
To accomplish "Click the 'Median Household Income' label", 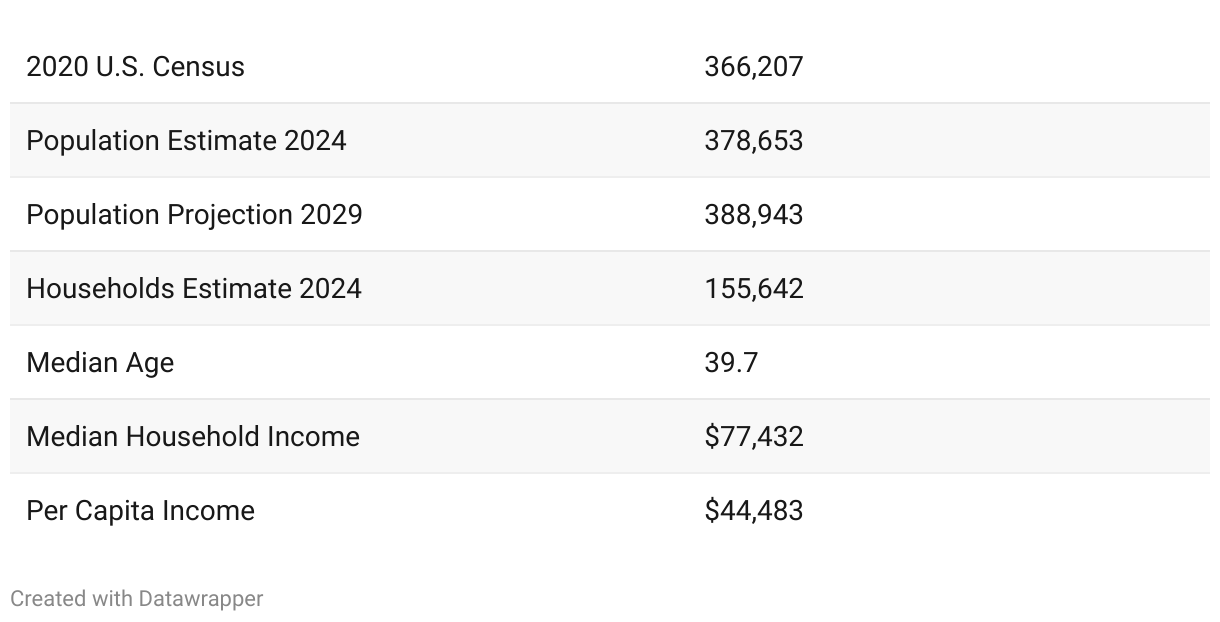I will click(193, 437).
